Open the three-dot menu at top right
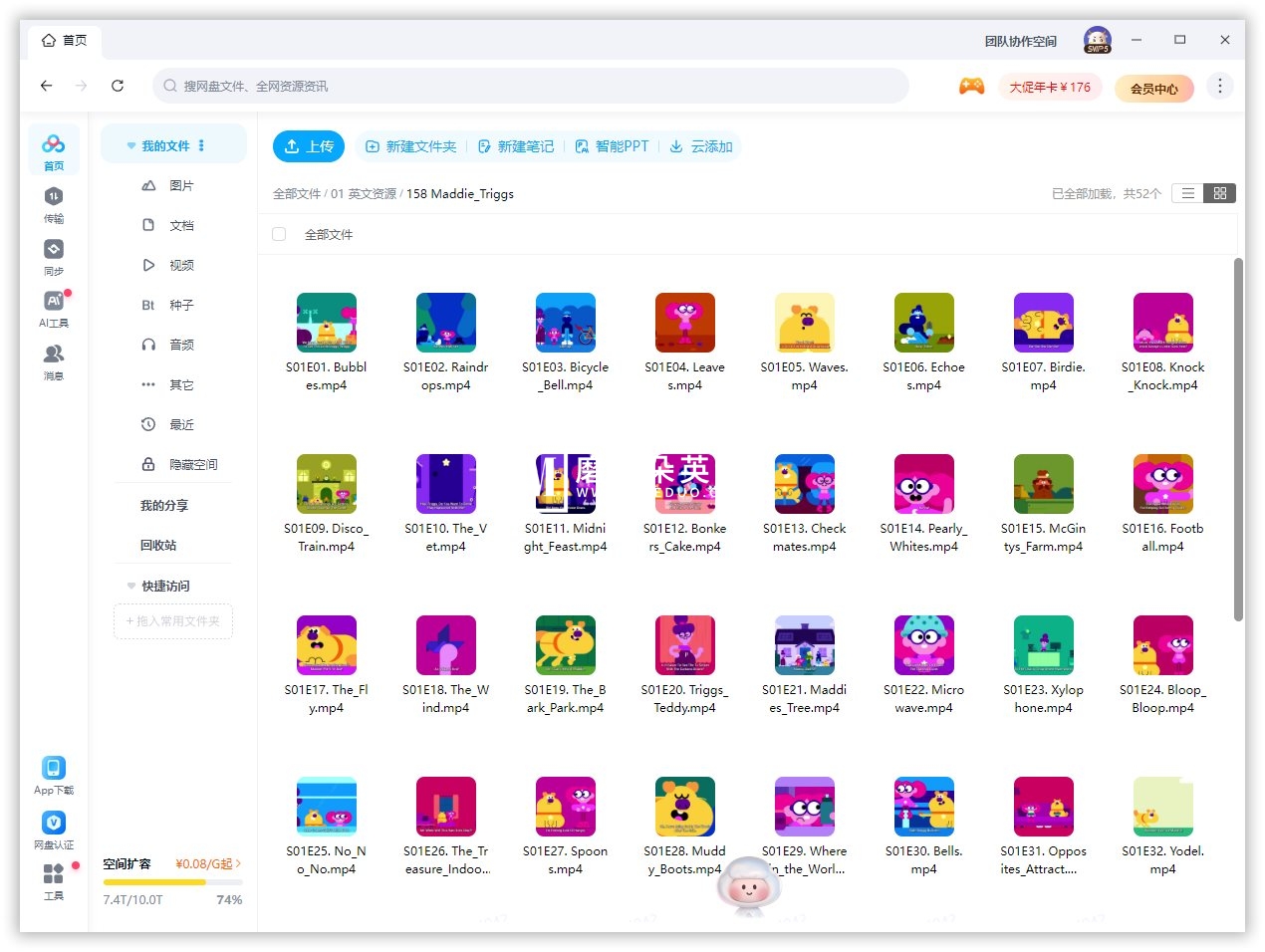 click(1220, 86)
